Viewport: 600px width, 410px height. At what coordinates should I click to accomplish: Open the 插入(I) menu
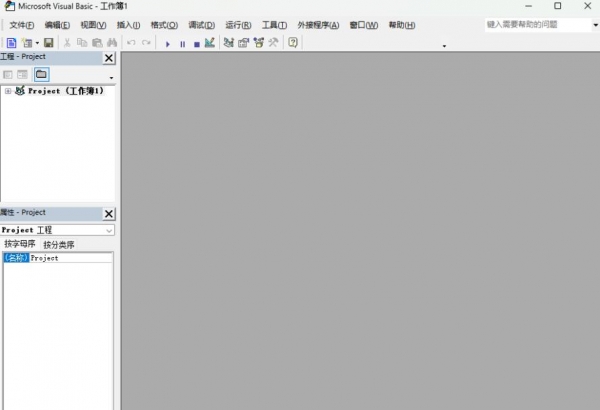point(129,25)
